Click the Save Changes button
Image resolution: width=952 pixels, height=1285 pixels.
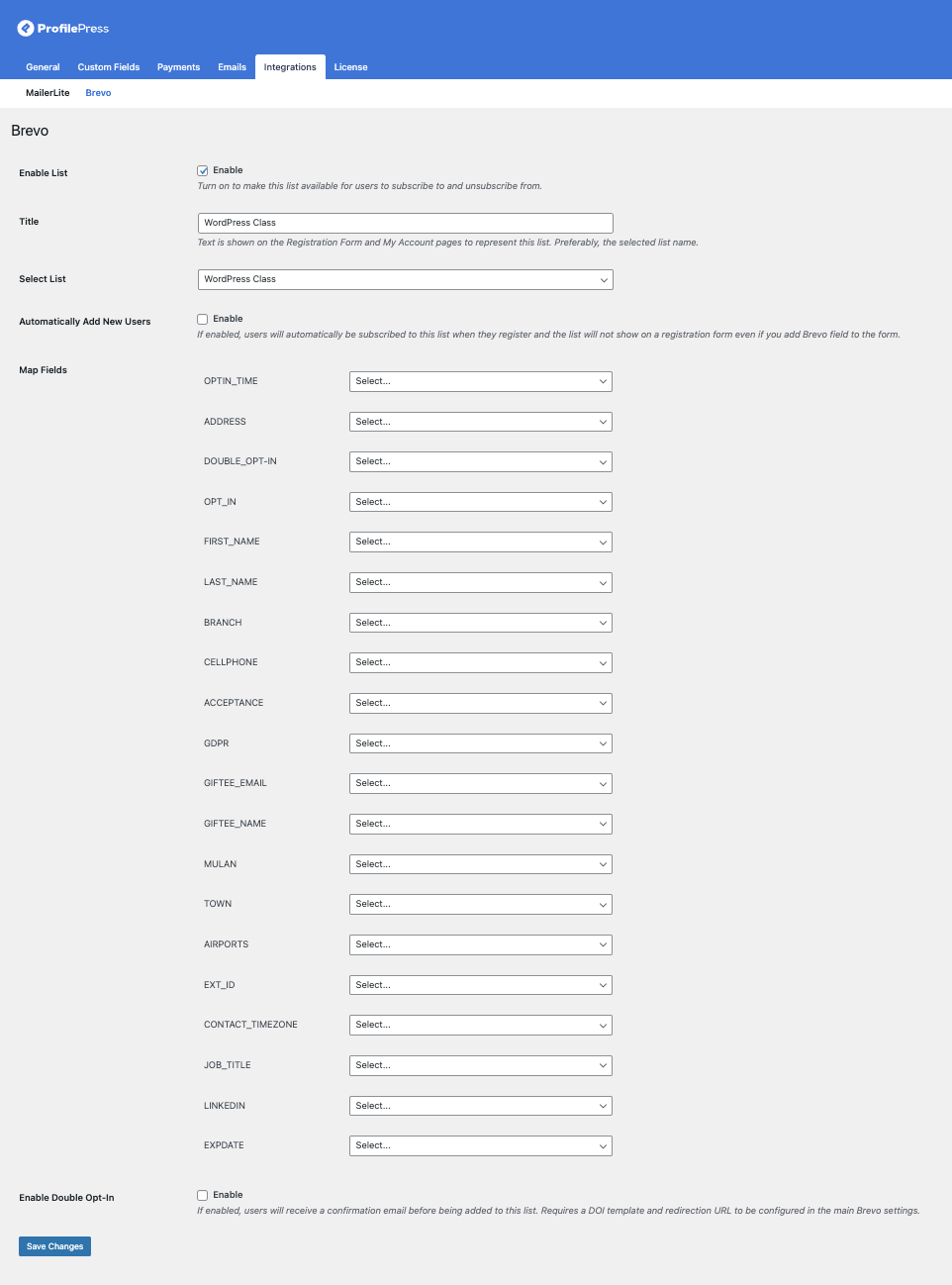click(54, 1245)
